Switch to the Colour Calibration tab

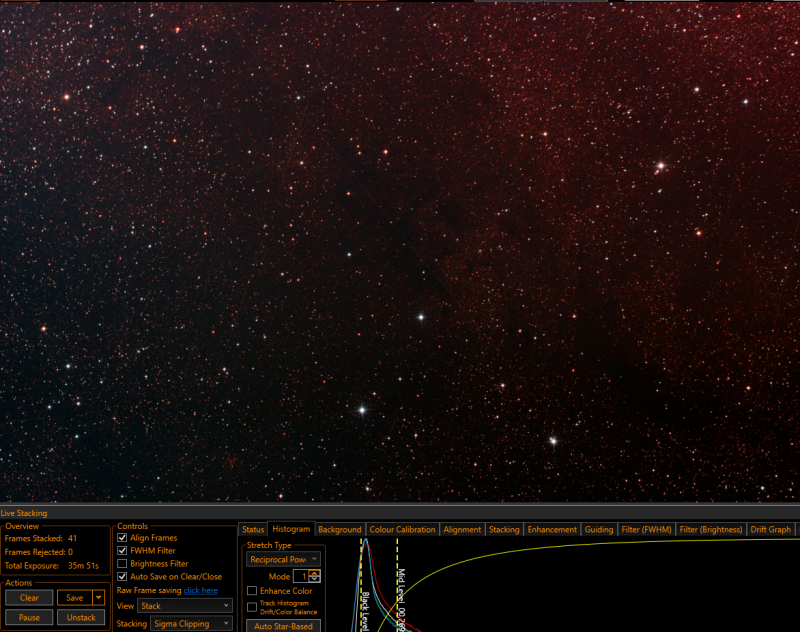tap(402, 529)
